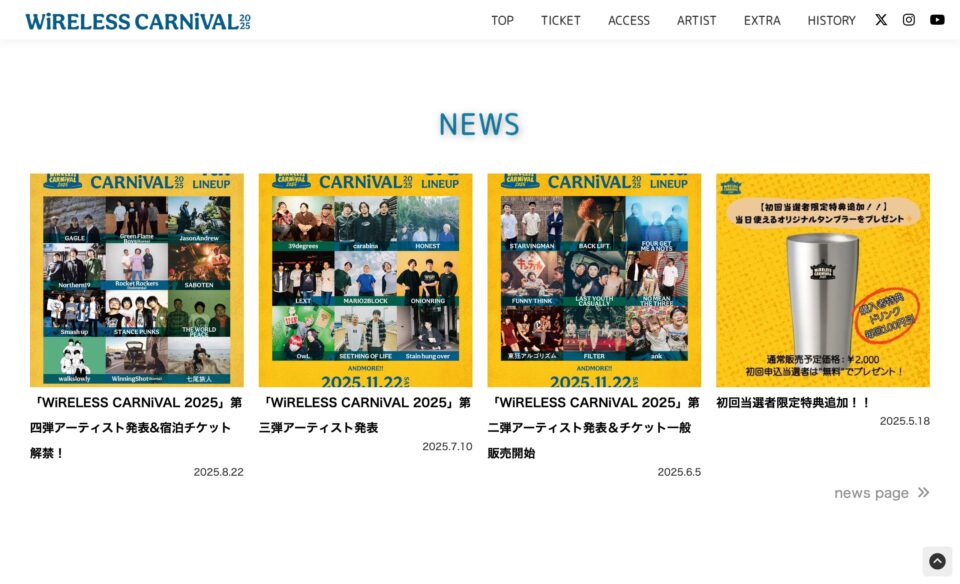Open the third lineup artist announcement headline

pos(365,414)
